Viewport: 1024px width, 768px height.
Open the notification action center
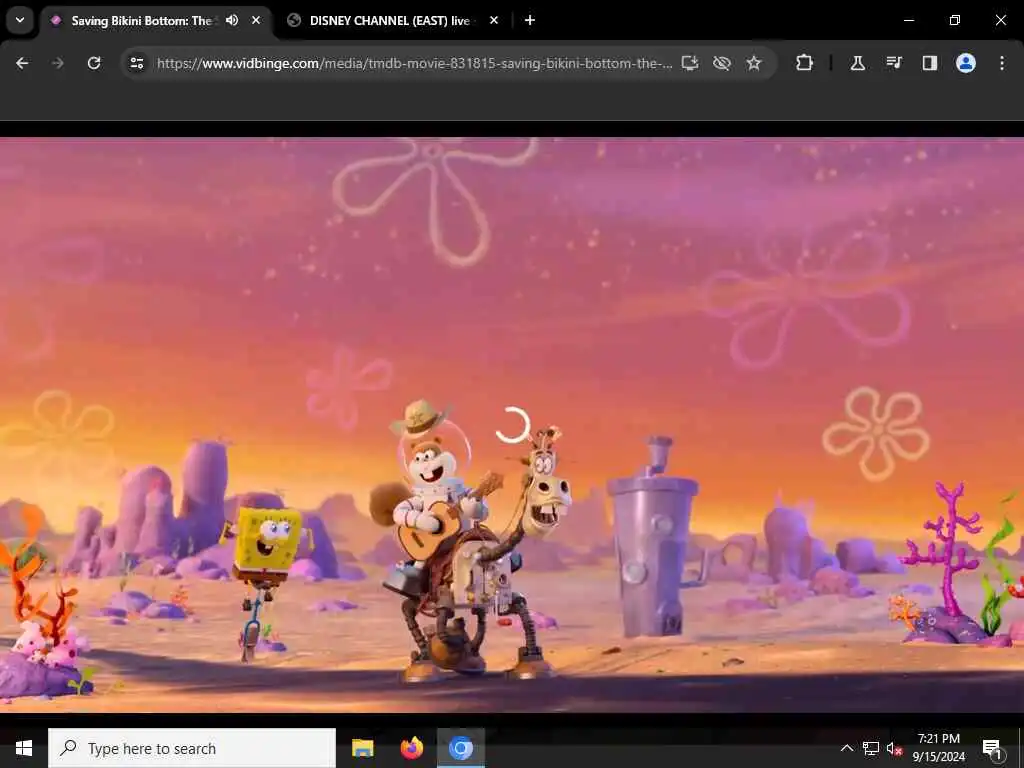(992, 748)
